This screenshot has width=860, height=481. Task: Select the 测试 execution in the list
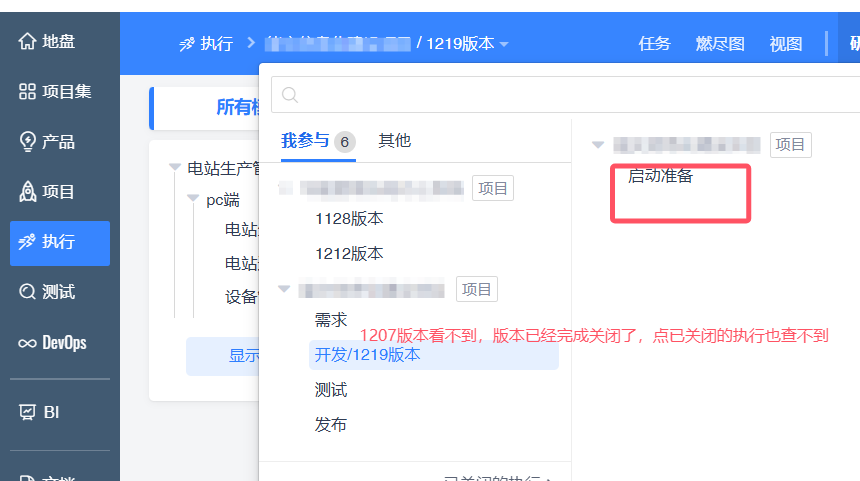pyautogui.click(x=331, y=390)
